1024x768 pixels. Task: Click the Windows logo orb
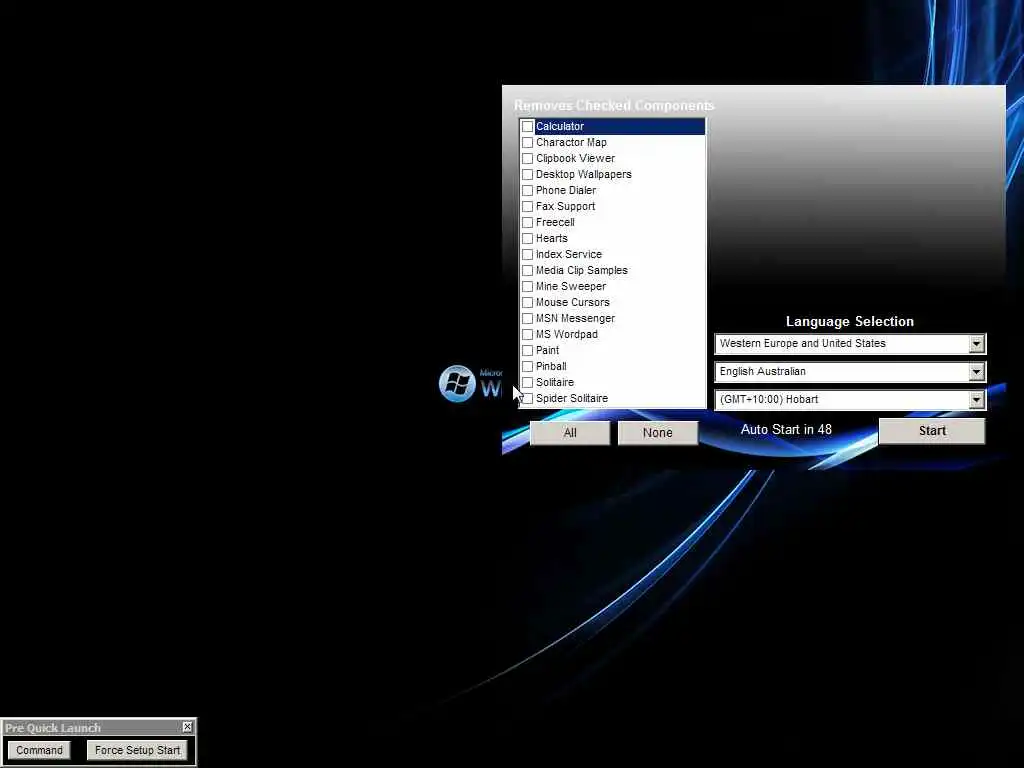click(x=456, y=383)
